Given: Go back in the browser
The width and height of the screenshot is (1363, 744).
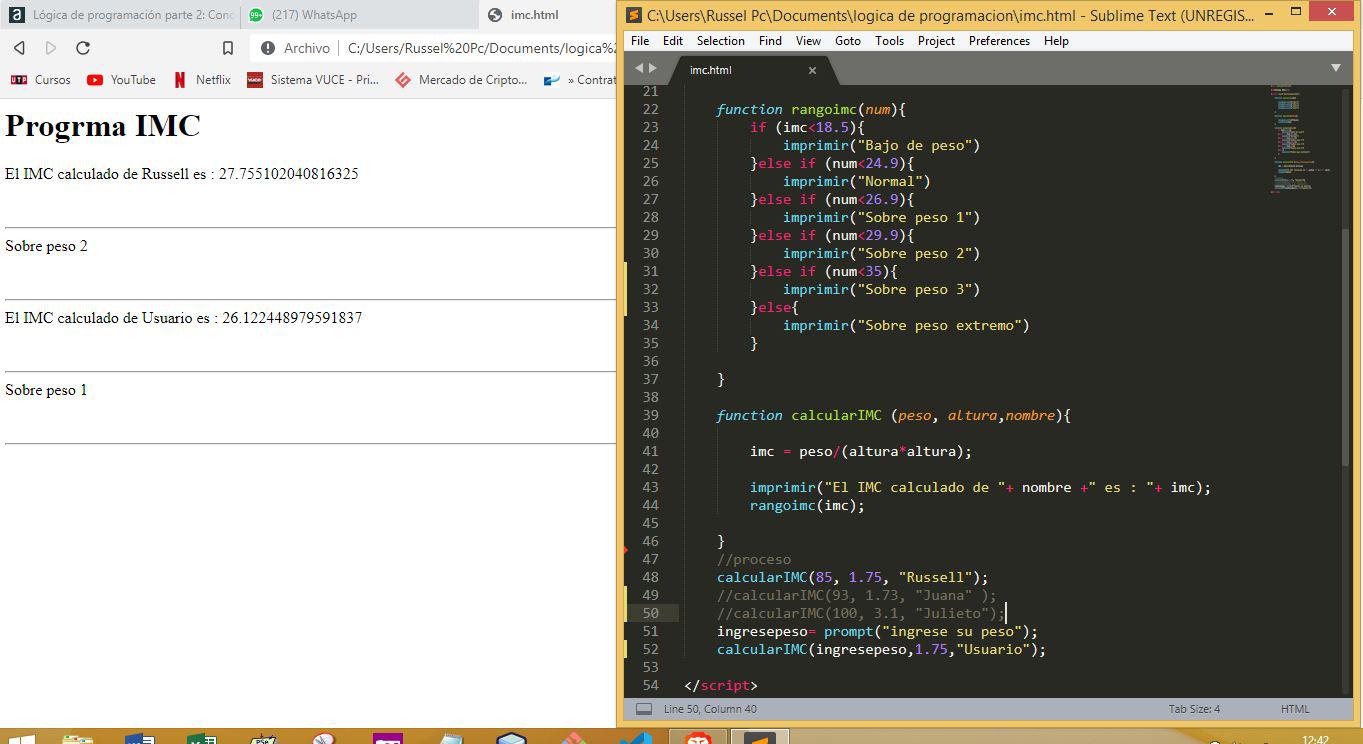Looking at the screenshot, I should pyautogui.click(x=19, y=48).
